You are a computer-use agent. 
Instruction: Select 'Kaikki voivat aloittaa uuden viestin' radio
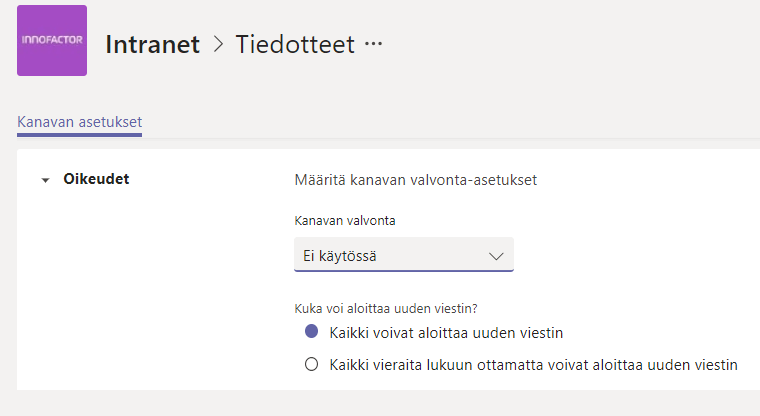[311, 331]
